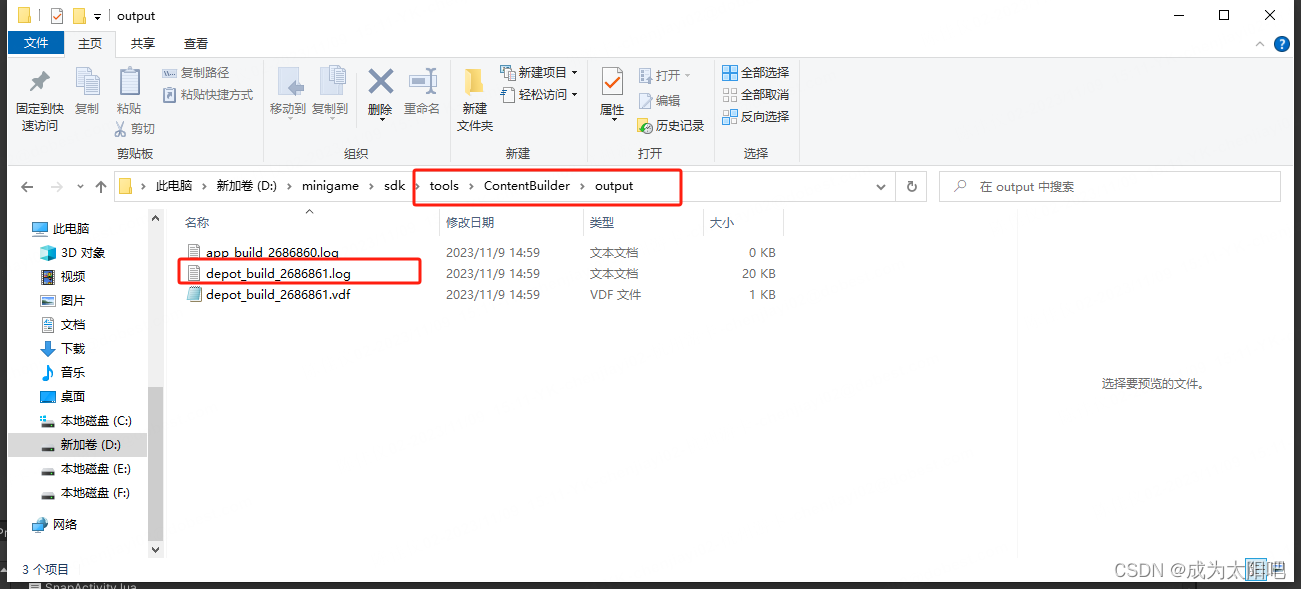Open the 文件 (File) menu

[x=36, y=43]
